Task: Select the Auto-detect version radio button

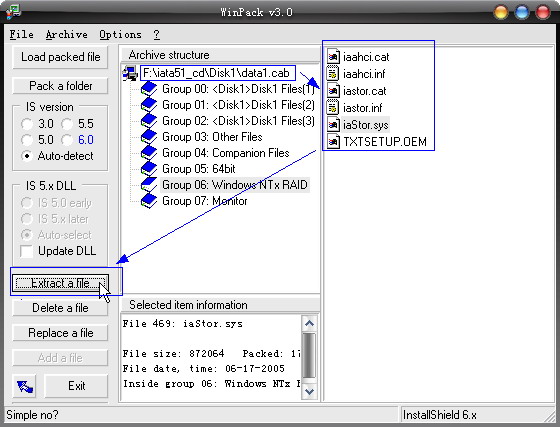Action: [x=27, y=156]
